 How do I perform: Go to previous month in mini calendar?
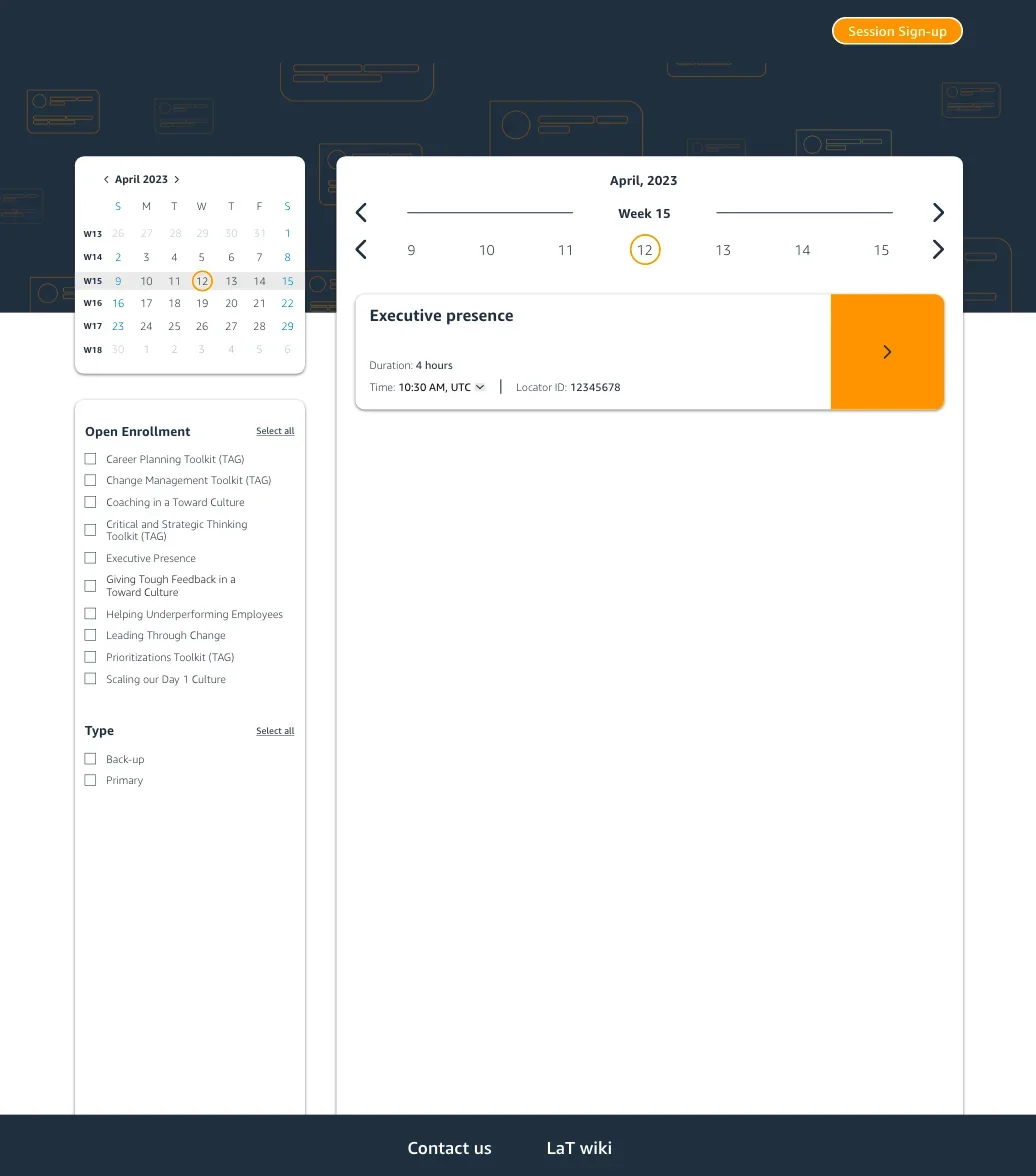[x=106, y=179]
